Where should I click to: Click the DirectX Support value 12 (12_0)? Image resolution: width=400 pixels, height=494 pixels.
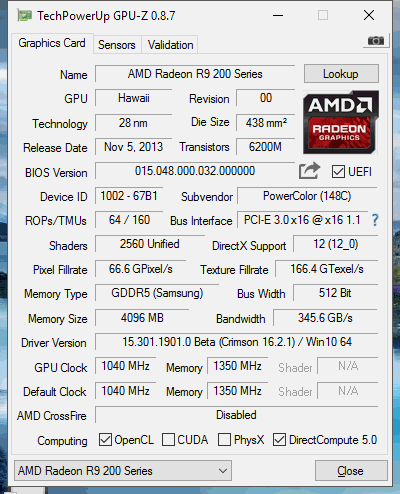[x=336, y=244]
